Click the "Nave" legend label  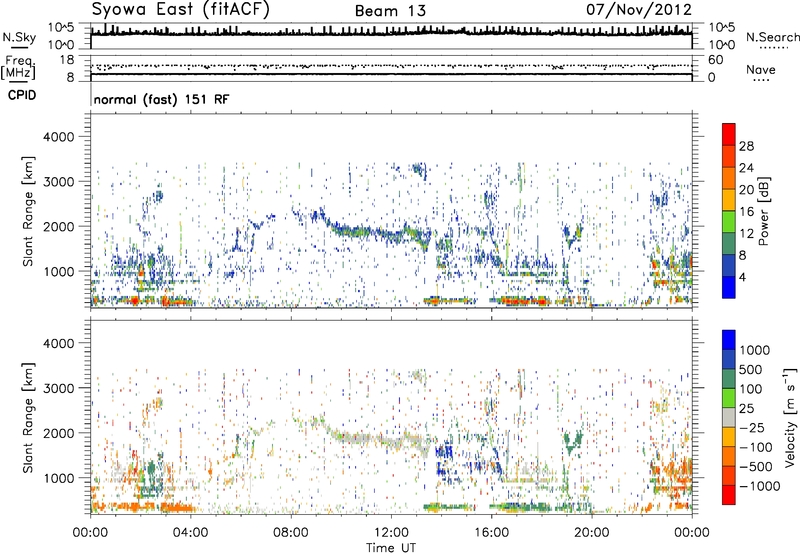(x=760, y=70)
